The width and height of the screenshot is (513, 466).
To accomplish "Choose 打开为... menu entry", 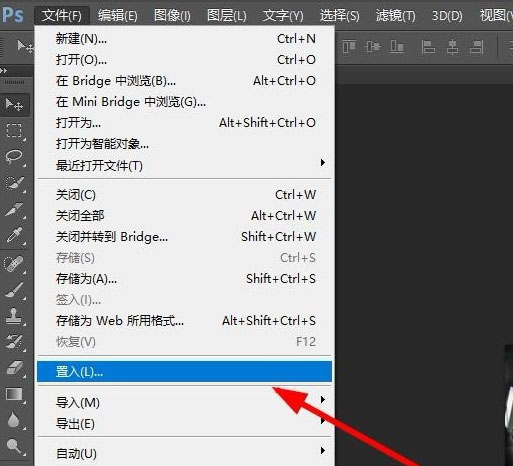I will coord(184,123).
